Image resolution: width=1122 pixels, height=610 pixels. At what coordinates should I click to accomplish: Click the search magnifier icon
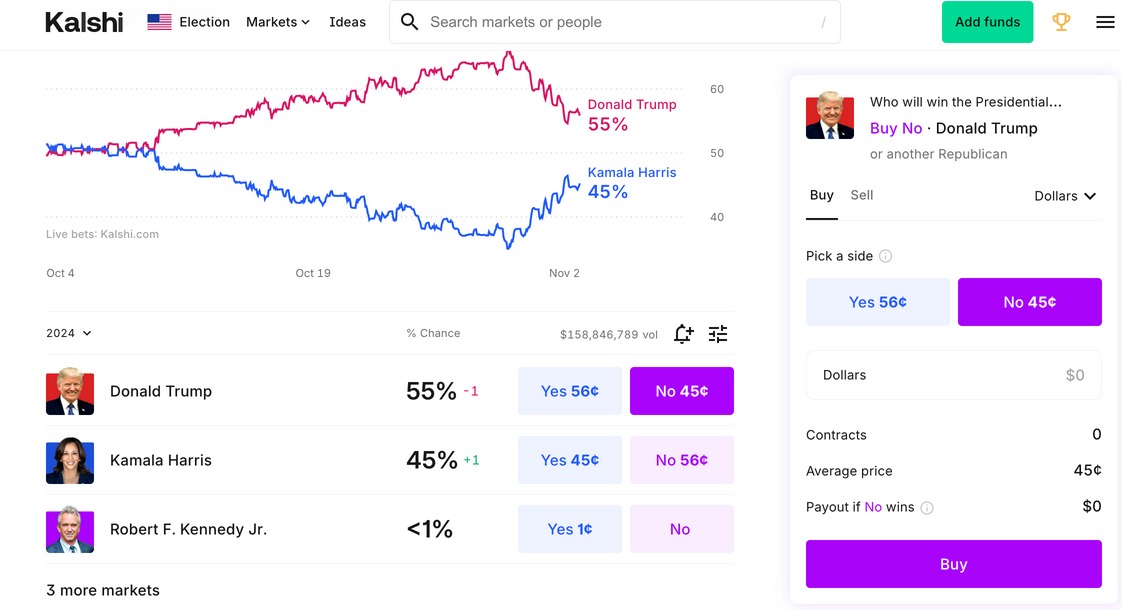[409, 22]
